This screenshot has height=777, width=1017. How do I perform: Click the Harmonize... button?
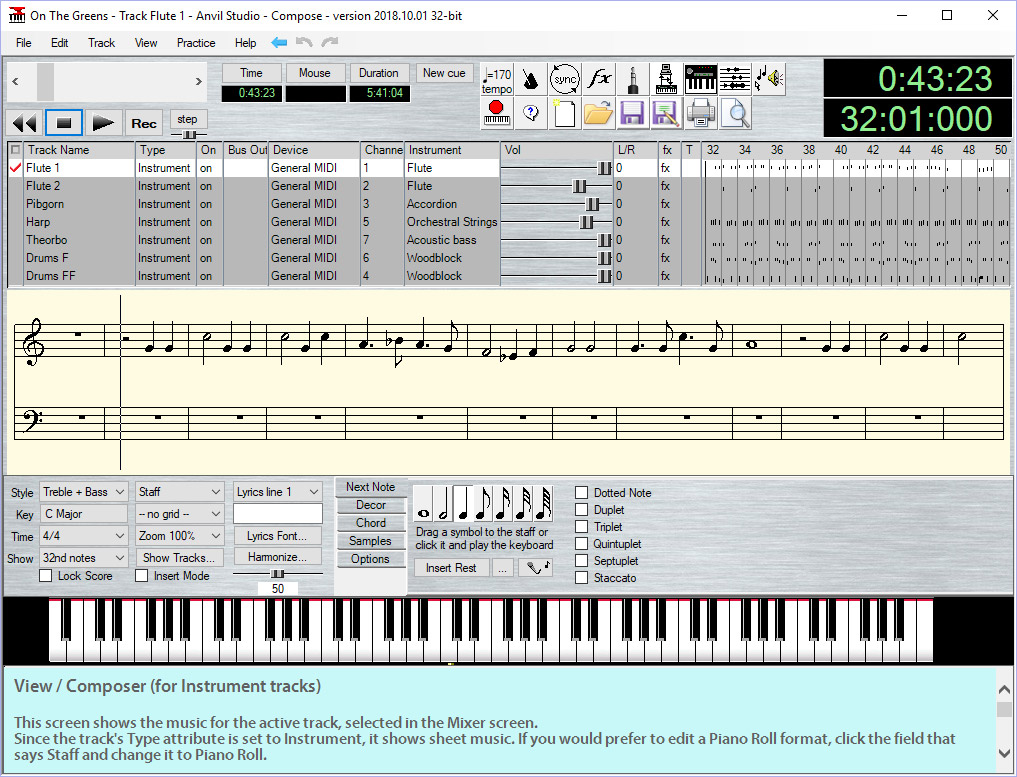pyautogui.click(x=278, y=557)
